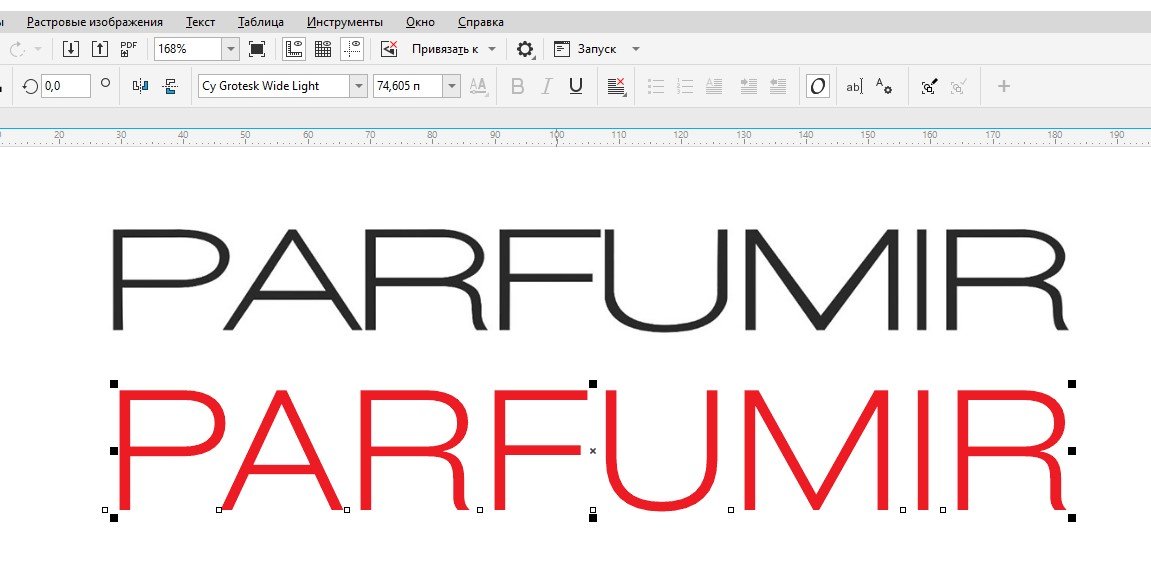Click the top-right selection handle
1151x568 pixels.
[x=1072, y=384]
